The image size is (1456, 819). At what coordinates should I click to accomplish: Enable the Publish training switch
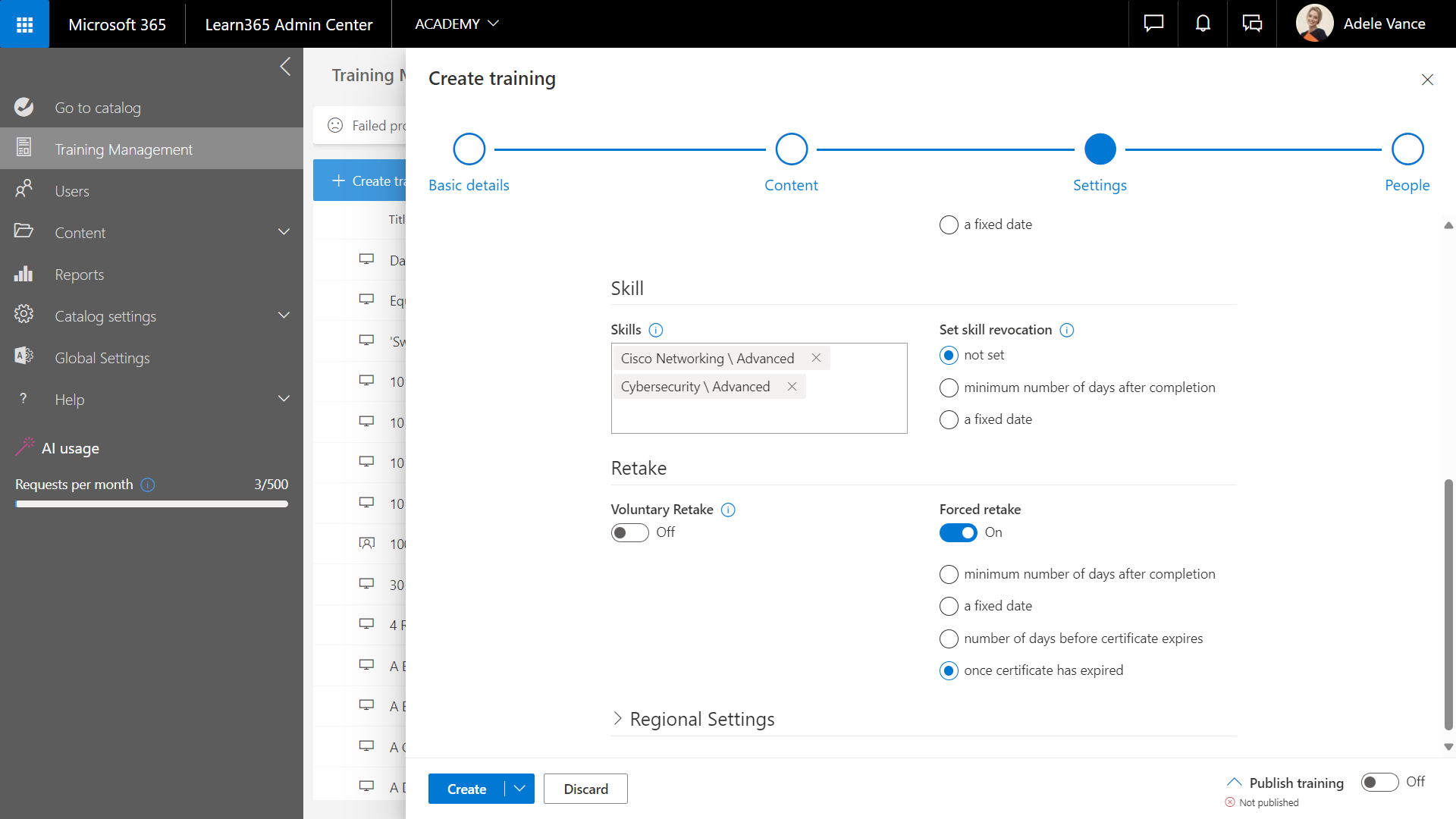click(1379, 782)
